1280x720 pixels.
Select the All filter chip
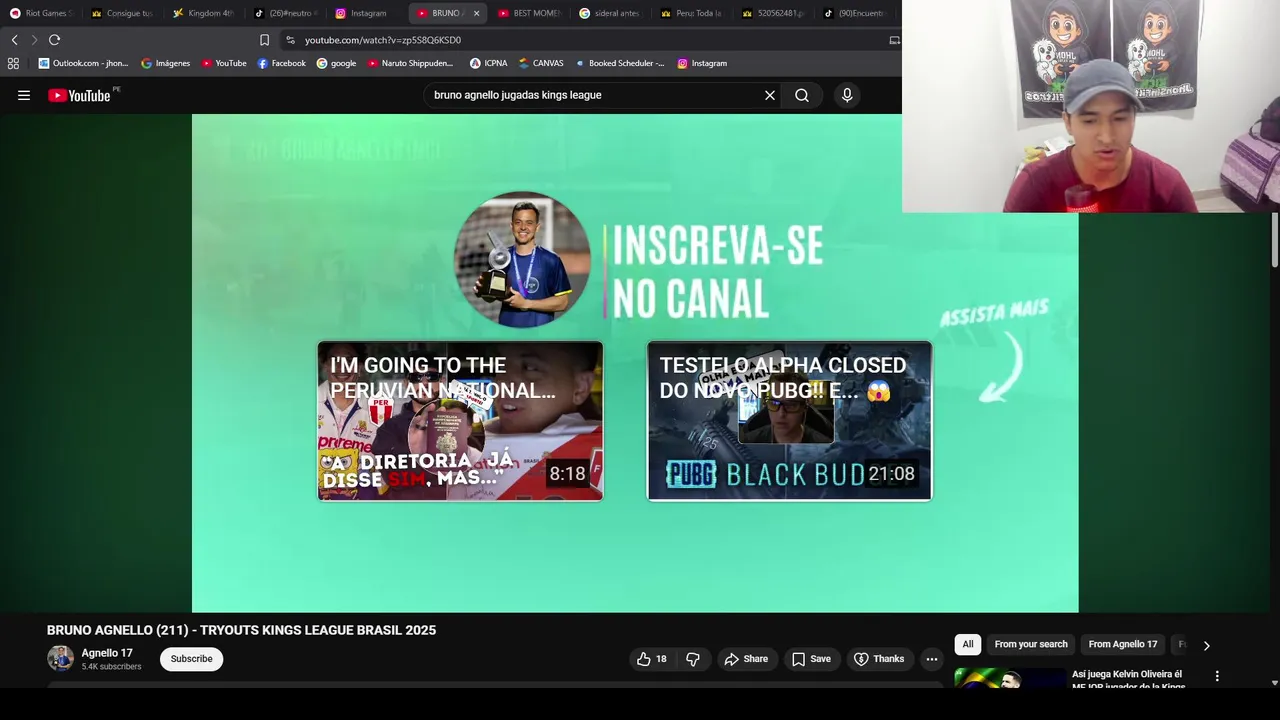pos(968,644)
